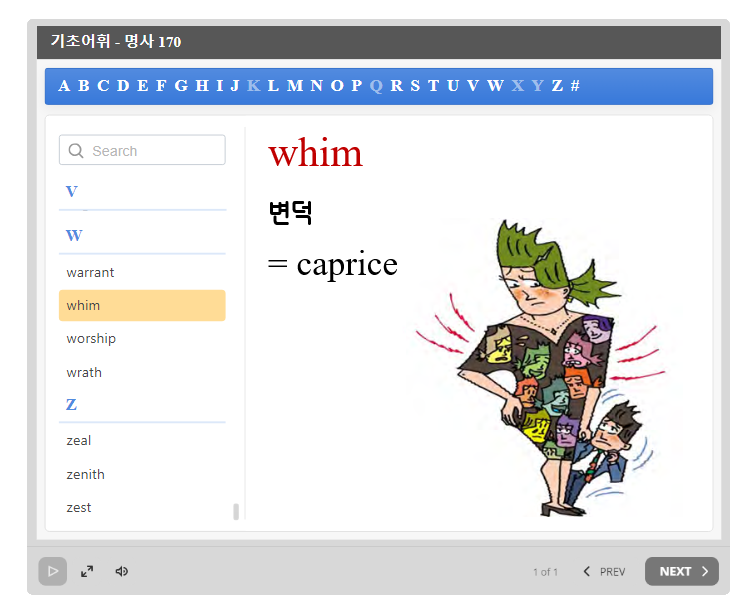Click the play button icon
753x616 pixels.
(x=52, y=571)
